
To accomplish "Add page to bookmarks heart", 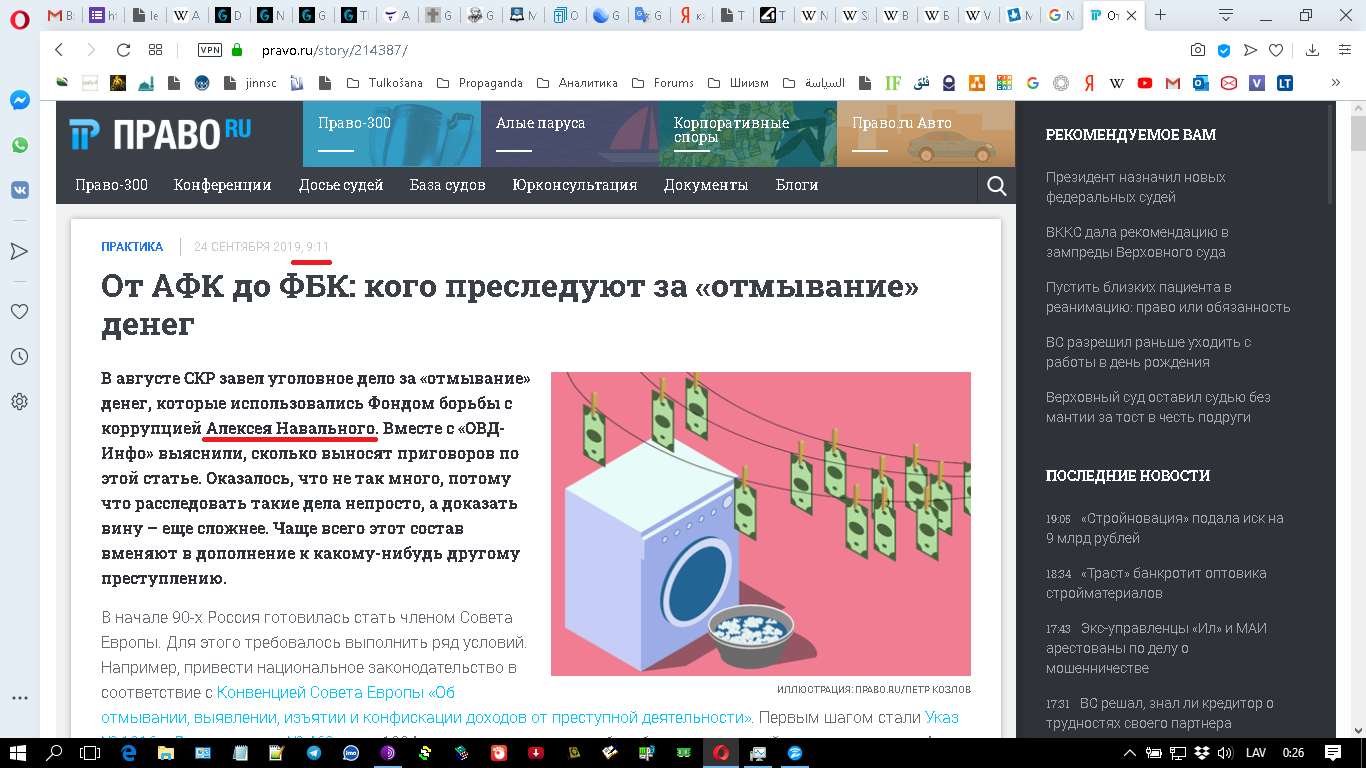I will pyautogui.click(x=1276, y=50).
